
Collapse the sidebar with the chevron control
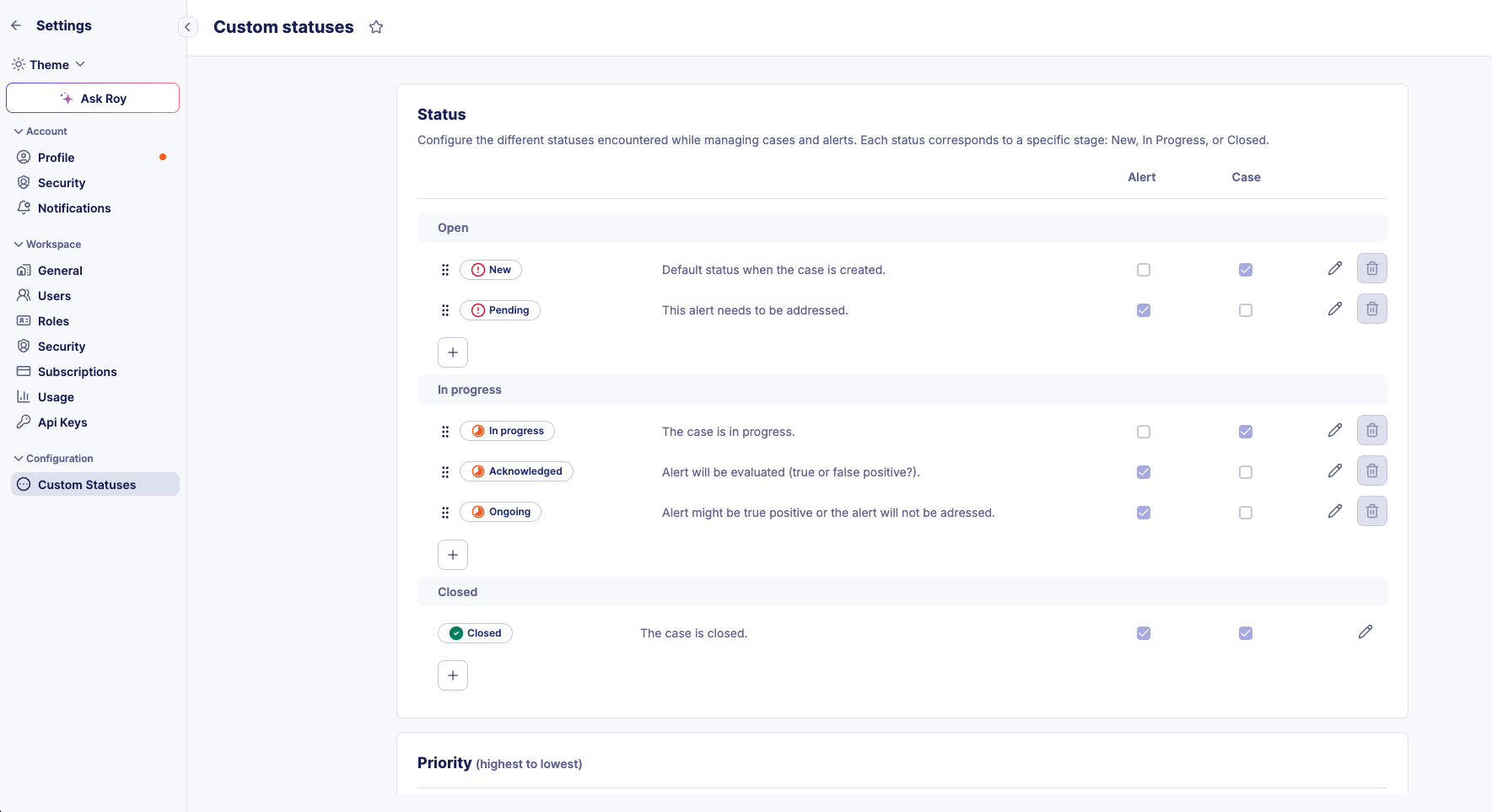187,26
